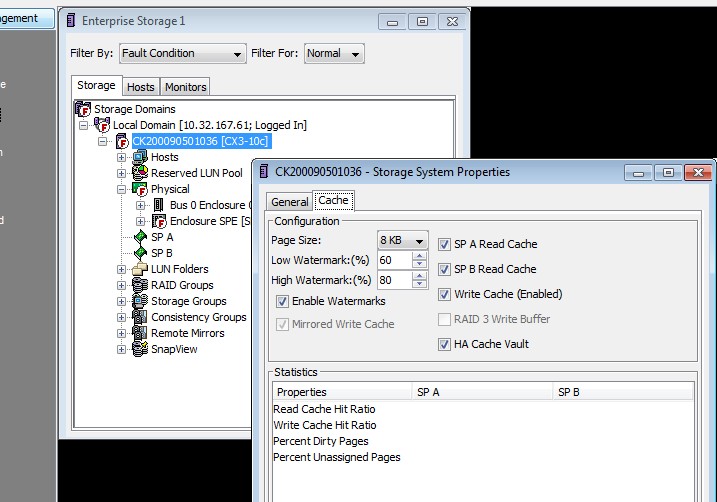Open the Page Size 8 KB dropdown
The width and height of the screenshot is (717, 502).
402,240
